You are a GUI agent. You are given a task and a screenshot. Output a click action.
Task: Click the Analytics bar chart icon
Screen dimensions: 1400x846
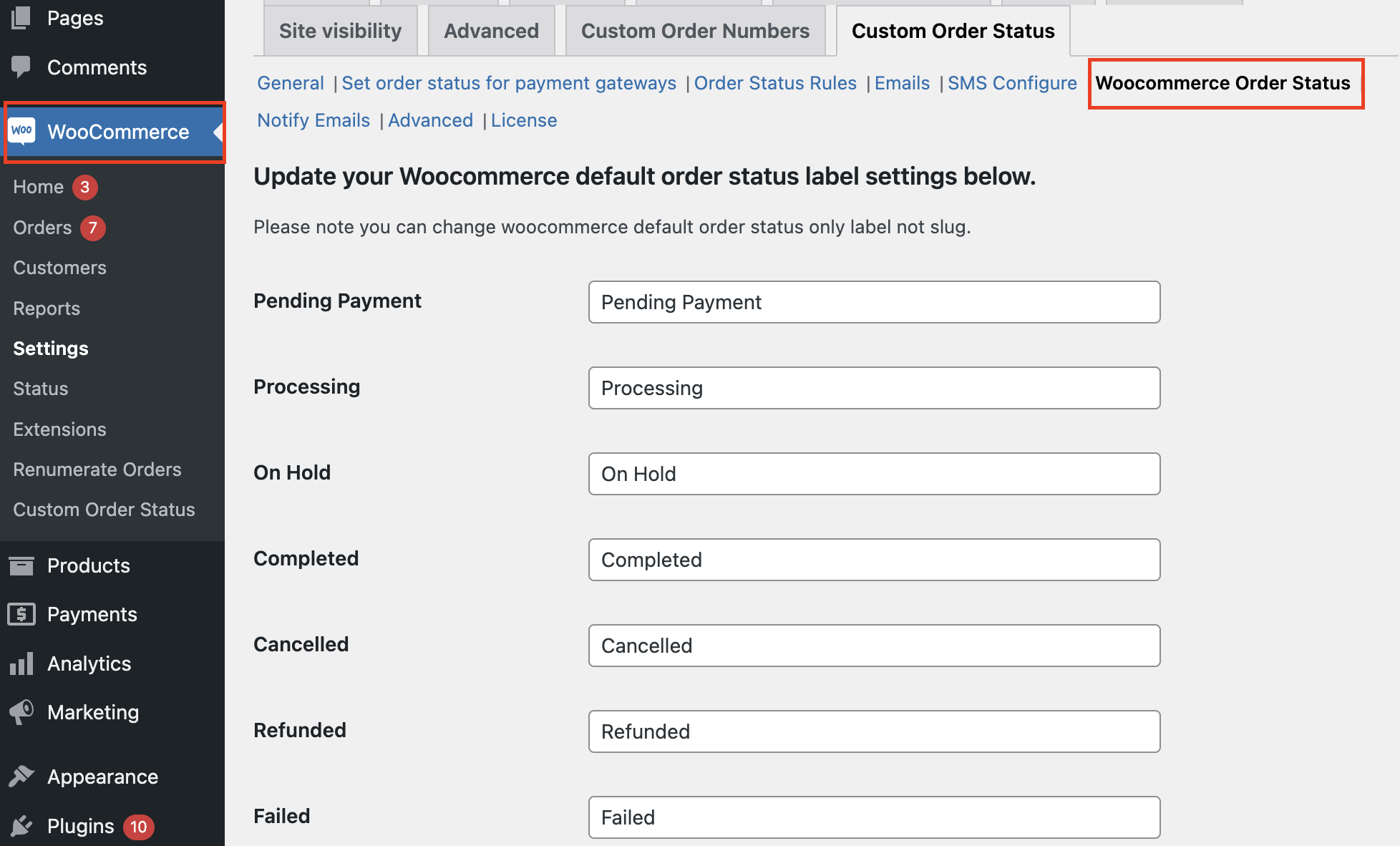click(21, 663)
